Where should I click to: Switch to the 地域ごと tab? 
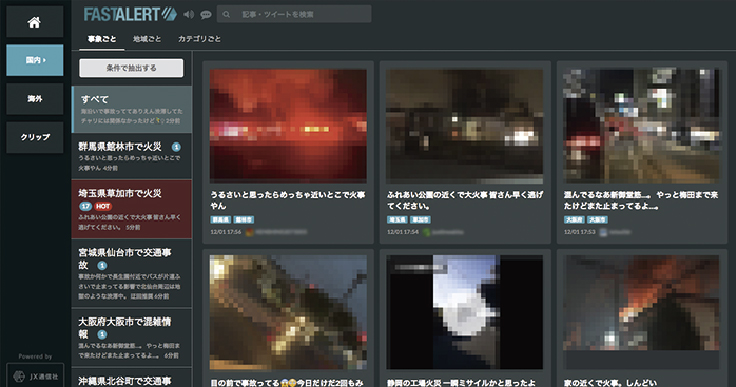(x=147, y=39)
